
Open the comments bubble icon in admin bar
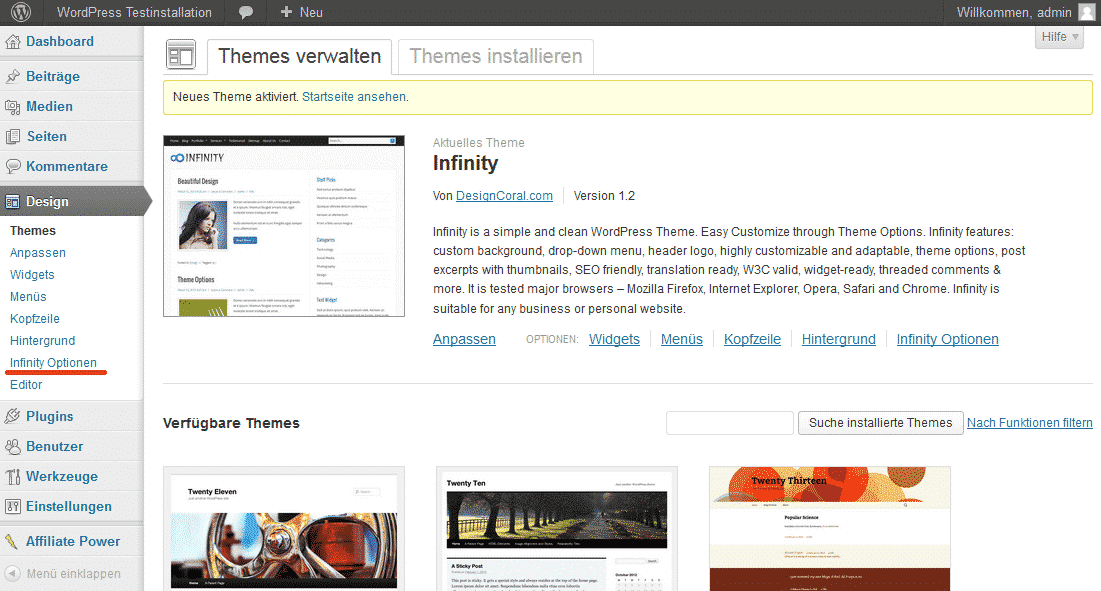(246, 13)
